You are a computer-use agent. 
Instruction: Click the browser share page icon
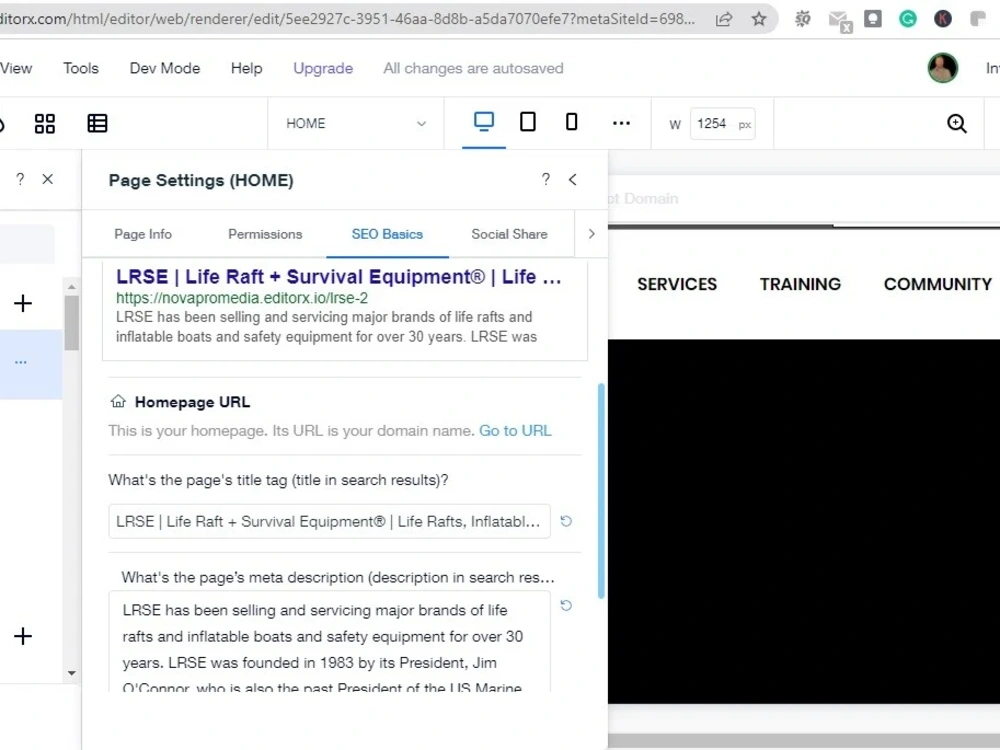click(724, 19)
